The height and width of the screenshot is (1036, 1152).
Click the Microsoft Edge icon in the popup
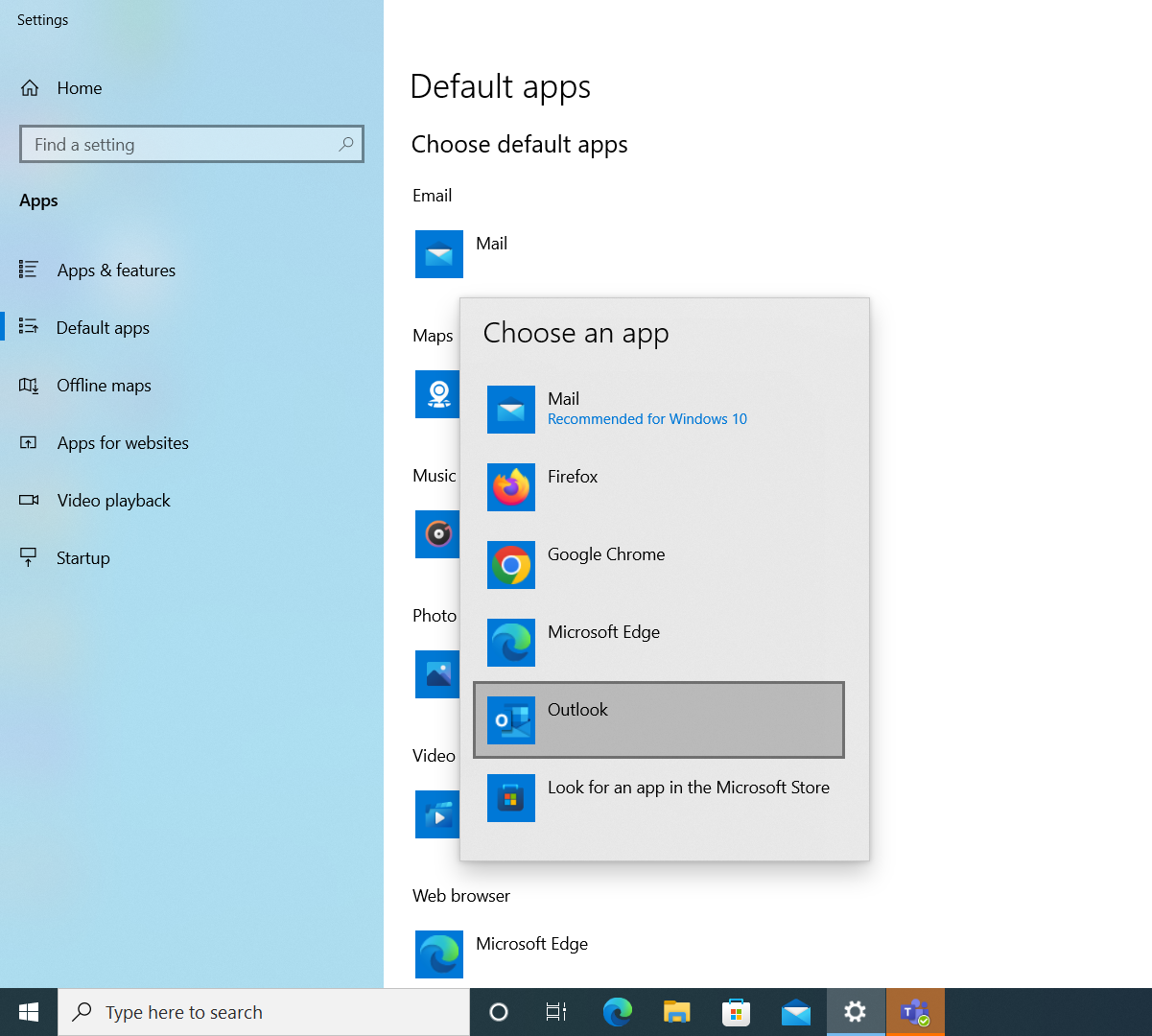point(511,643)
